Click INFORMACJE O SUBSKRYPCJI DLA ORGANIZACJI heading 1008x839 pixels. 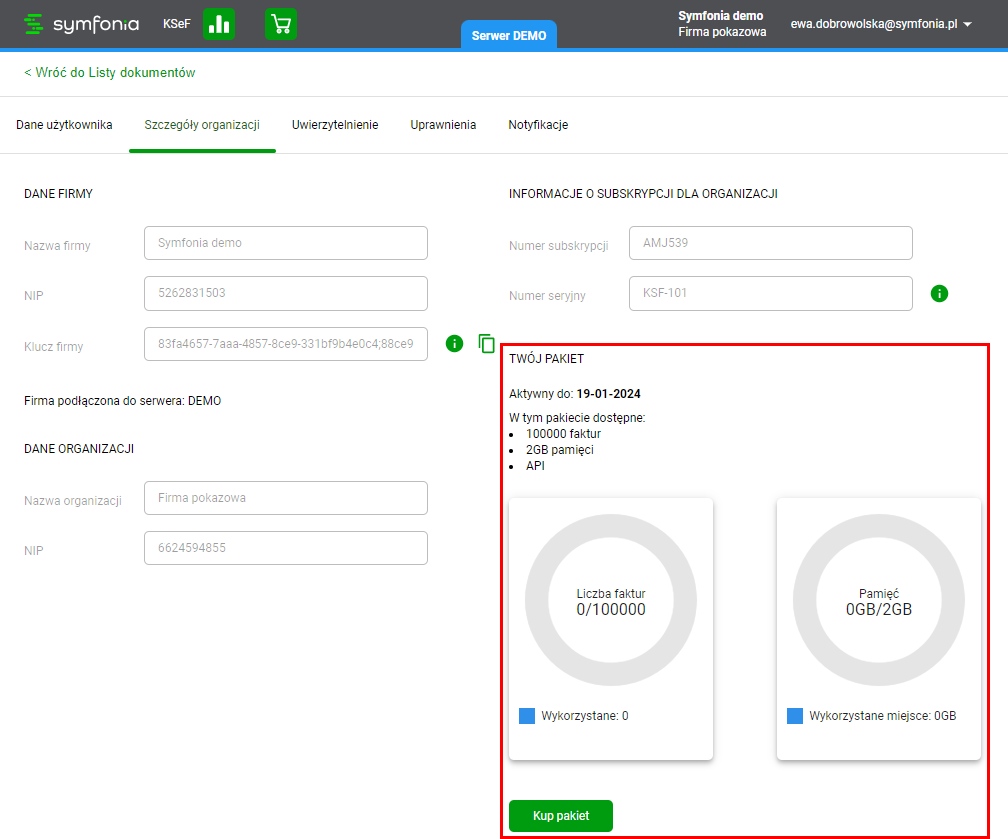point(644,194)
